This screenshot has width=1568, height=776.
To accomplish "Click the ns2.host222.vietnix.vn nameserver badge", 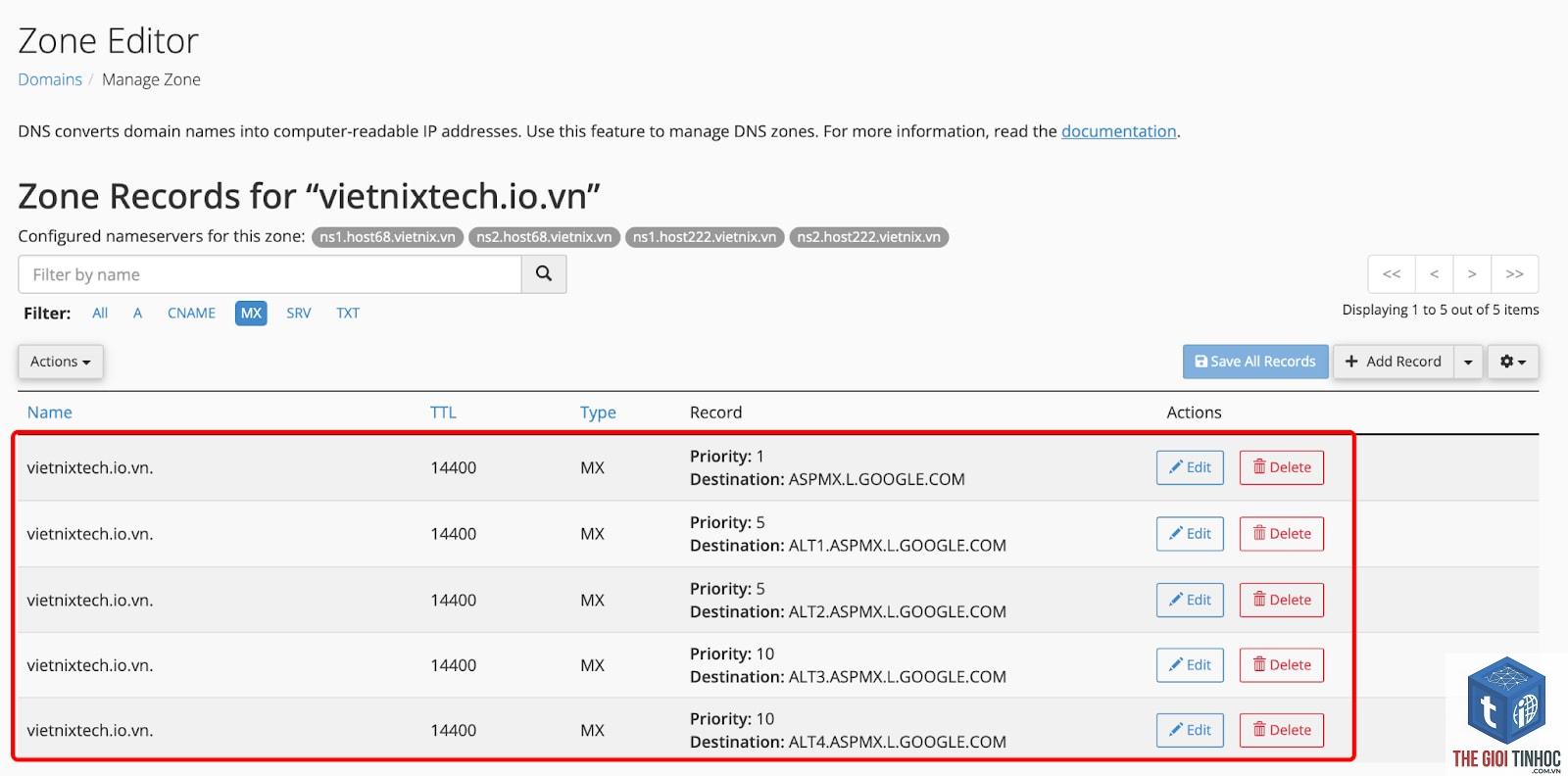I will coord(868,237).
